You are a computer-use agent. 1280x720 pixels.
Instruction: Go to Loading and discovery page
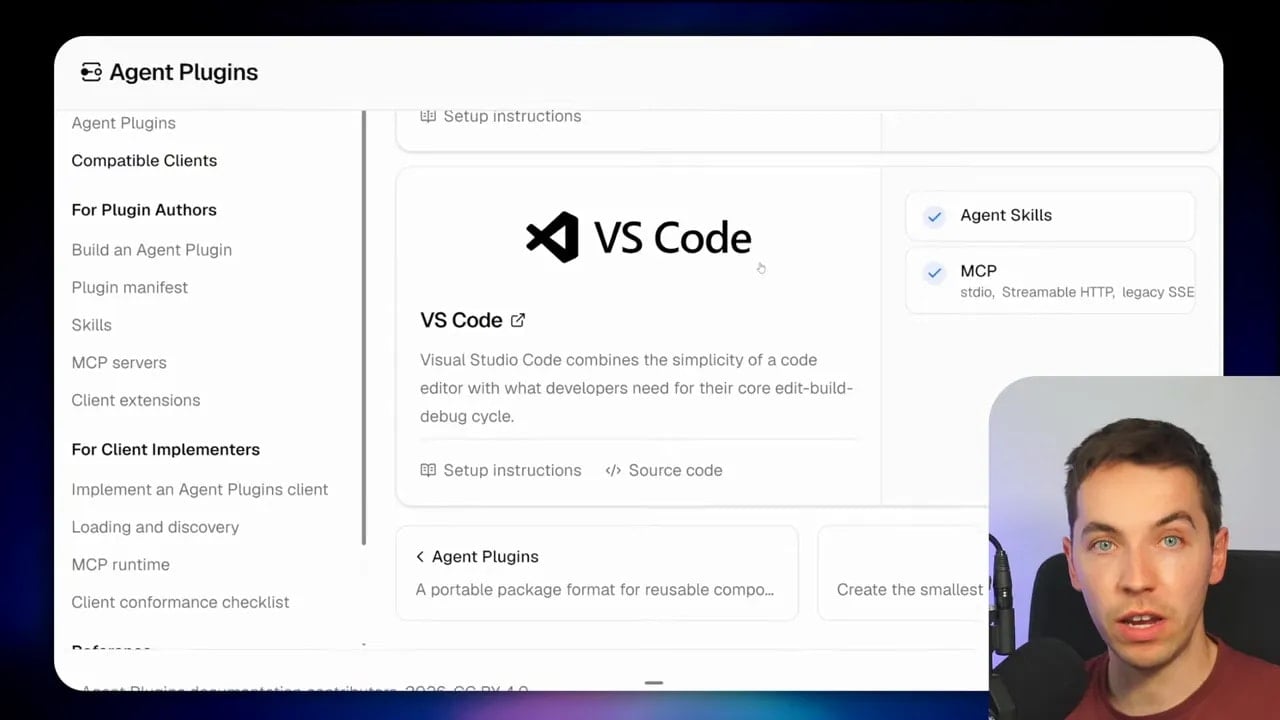click(x=155, y=527)
